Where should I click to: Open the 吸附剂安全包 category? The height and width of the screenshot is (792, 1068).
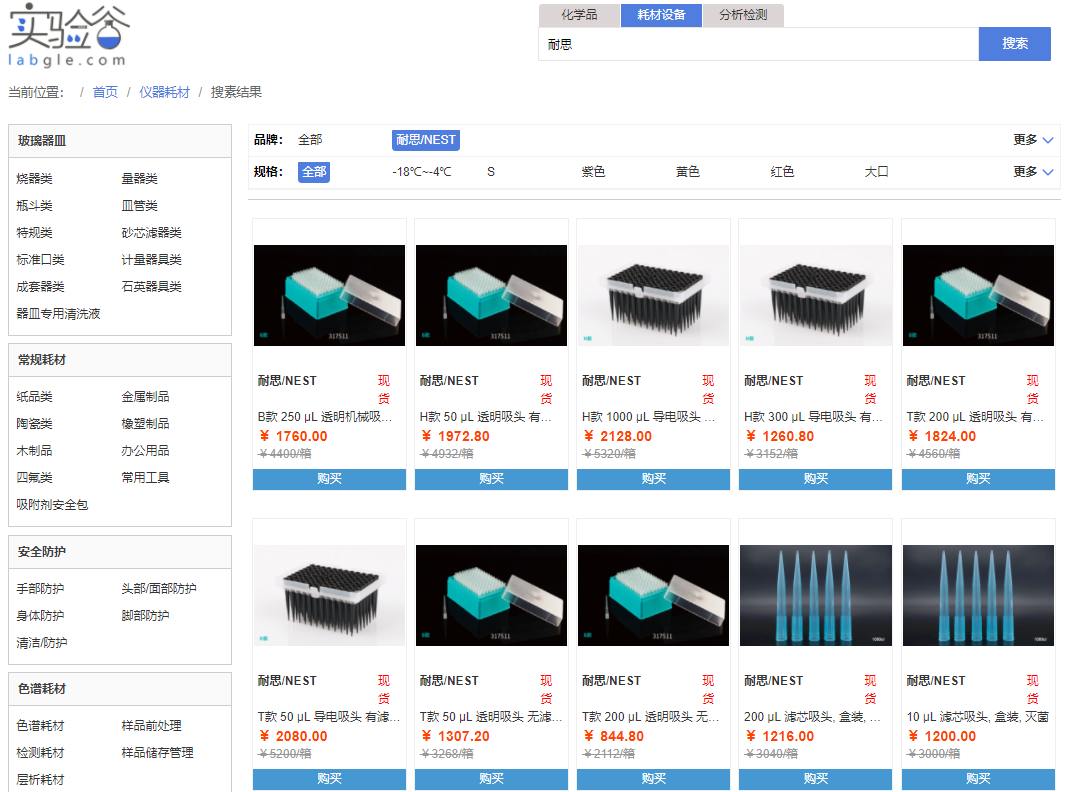coord(52,505)
